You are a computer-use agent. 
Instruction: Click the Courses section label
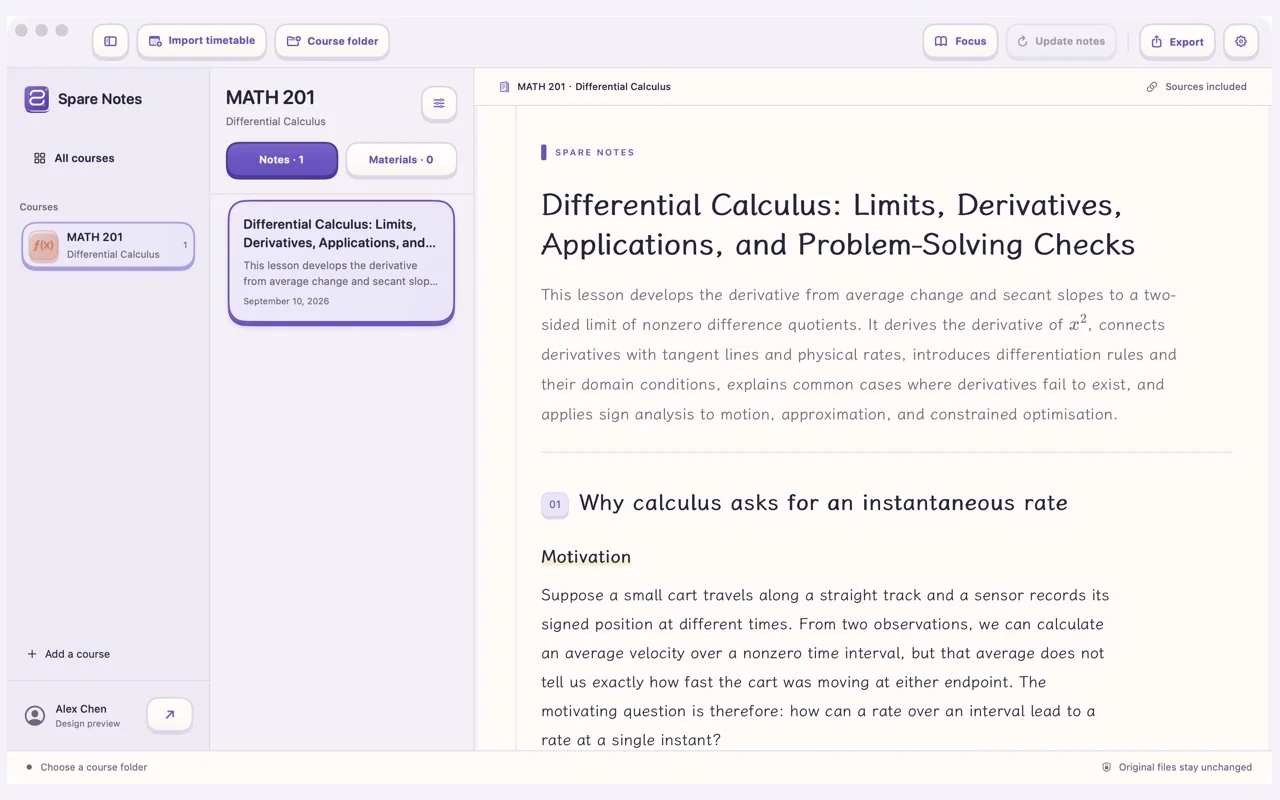(39, 207)
